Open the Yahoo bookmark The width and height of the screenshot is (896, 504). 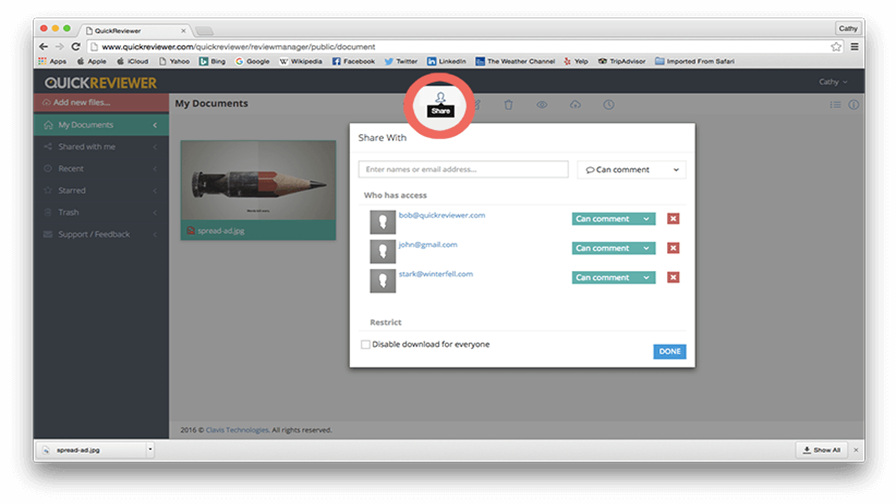(x=174, y=61)
